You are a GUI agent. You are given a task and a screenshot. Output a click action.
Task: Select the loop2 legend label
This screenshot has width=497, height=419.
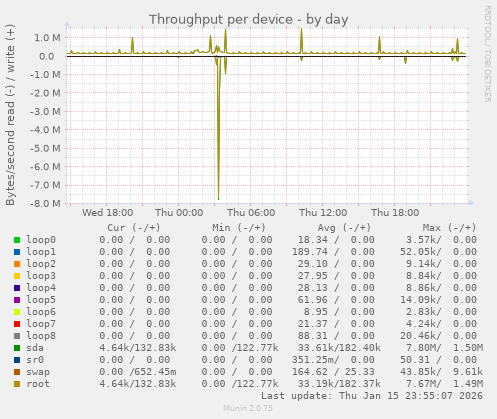(41, 264)
